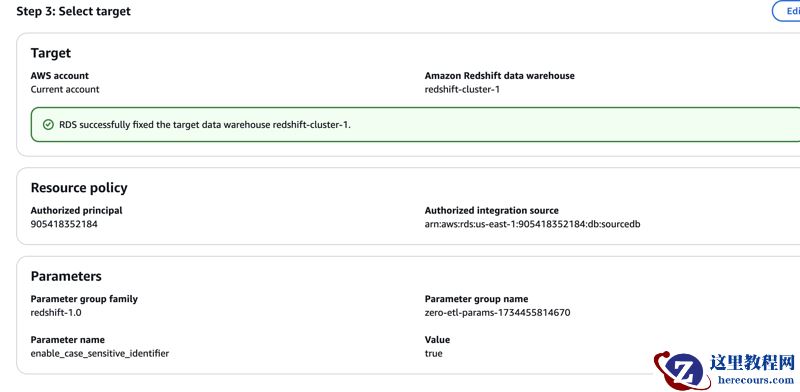Select the 'Current account' value
The height and width of the screenshot is (392, 800).
pyautogui.click(x=65, y=89)
